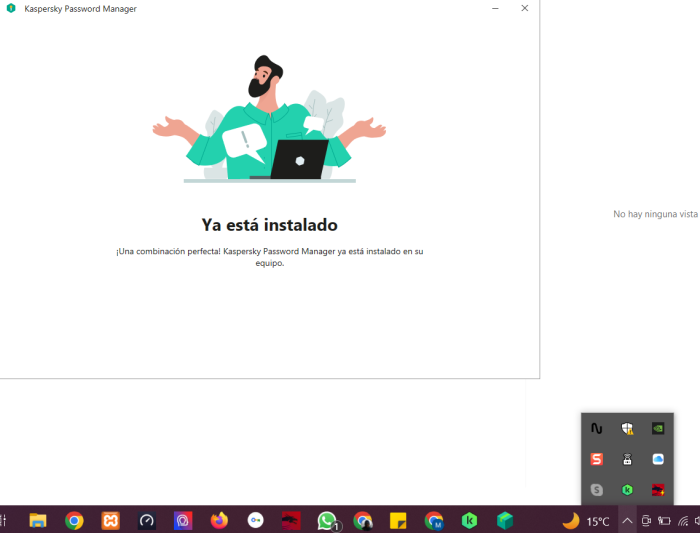Minimize the Kaspersky Password Manager window
The height and width of the screenshot is (533, 700).
pos(495,8)
